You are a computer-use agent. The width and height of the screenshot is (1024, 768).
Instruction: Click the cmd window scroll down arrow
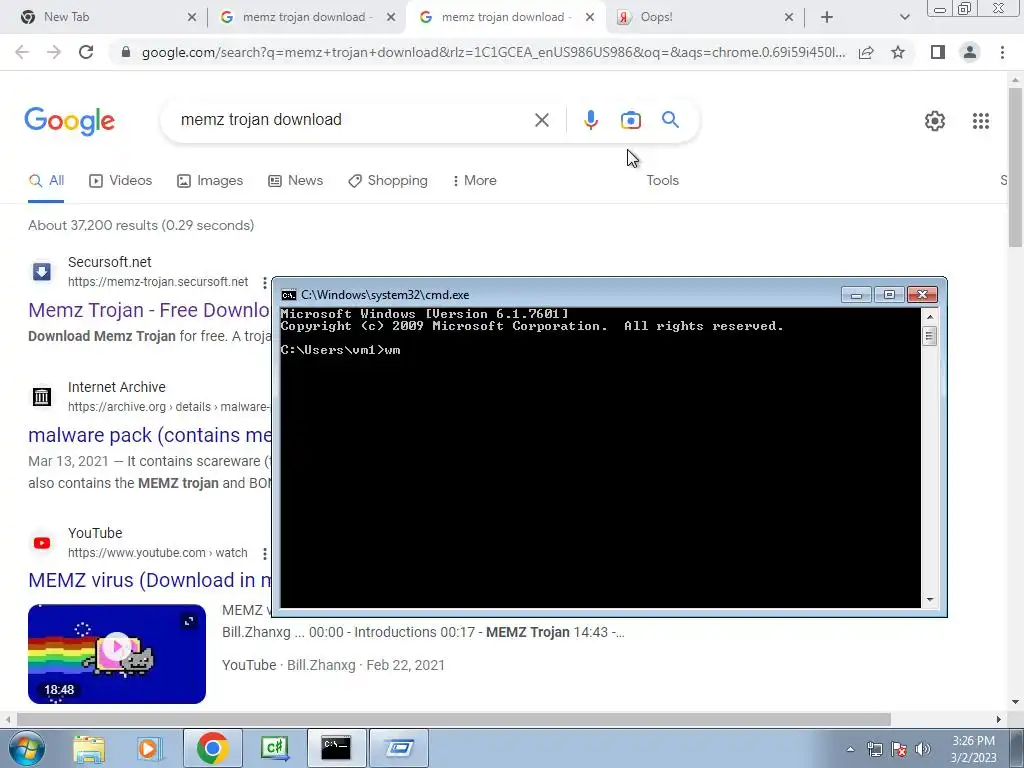[x=930, y=600]
